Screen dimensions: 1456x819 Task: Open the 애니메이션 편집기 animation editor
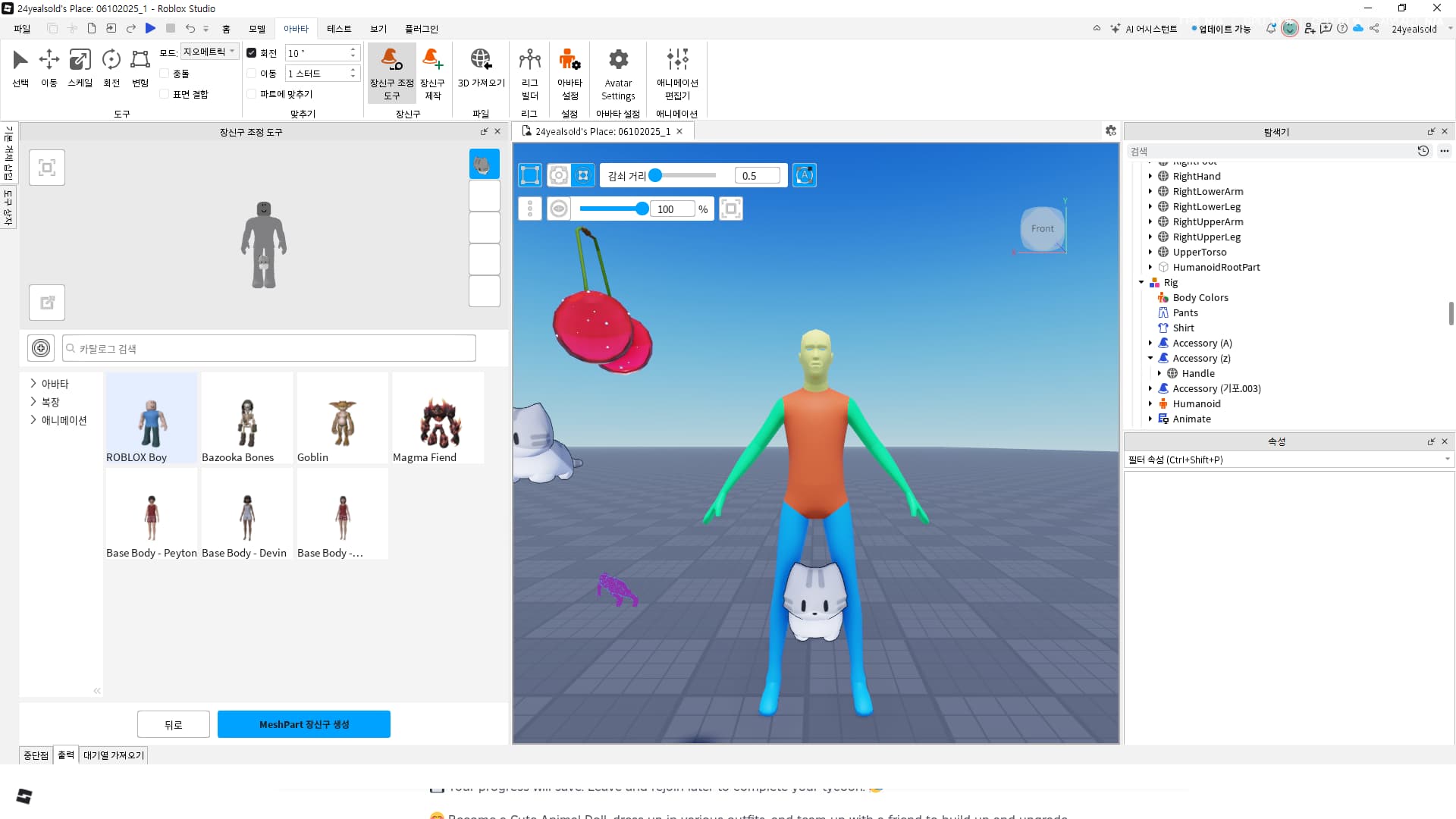tap(677, 73)
